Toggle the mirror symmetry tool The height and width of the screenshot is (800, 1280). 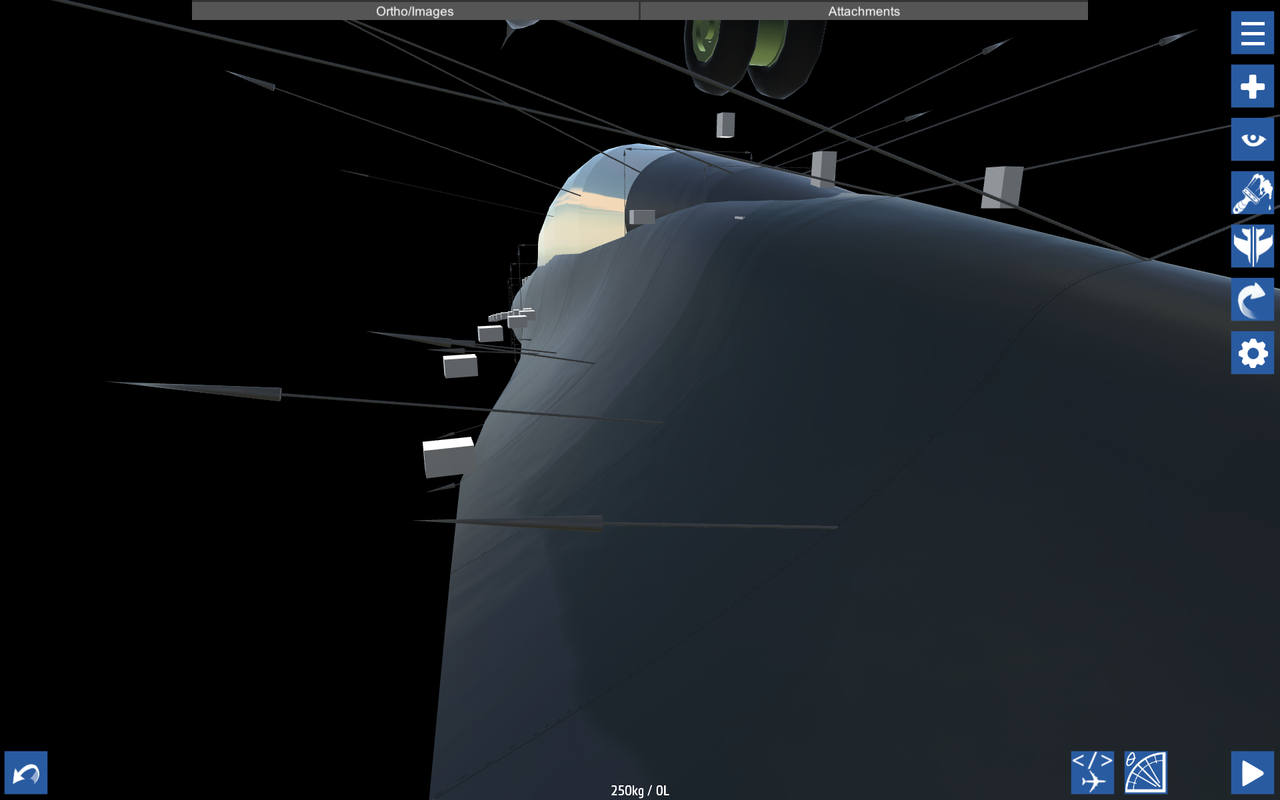point(1252,246)
